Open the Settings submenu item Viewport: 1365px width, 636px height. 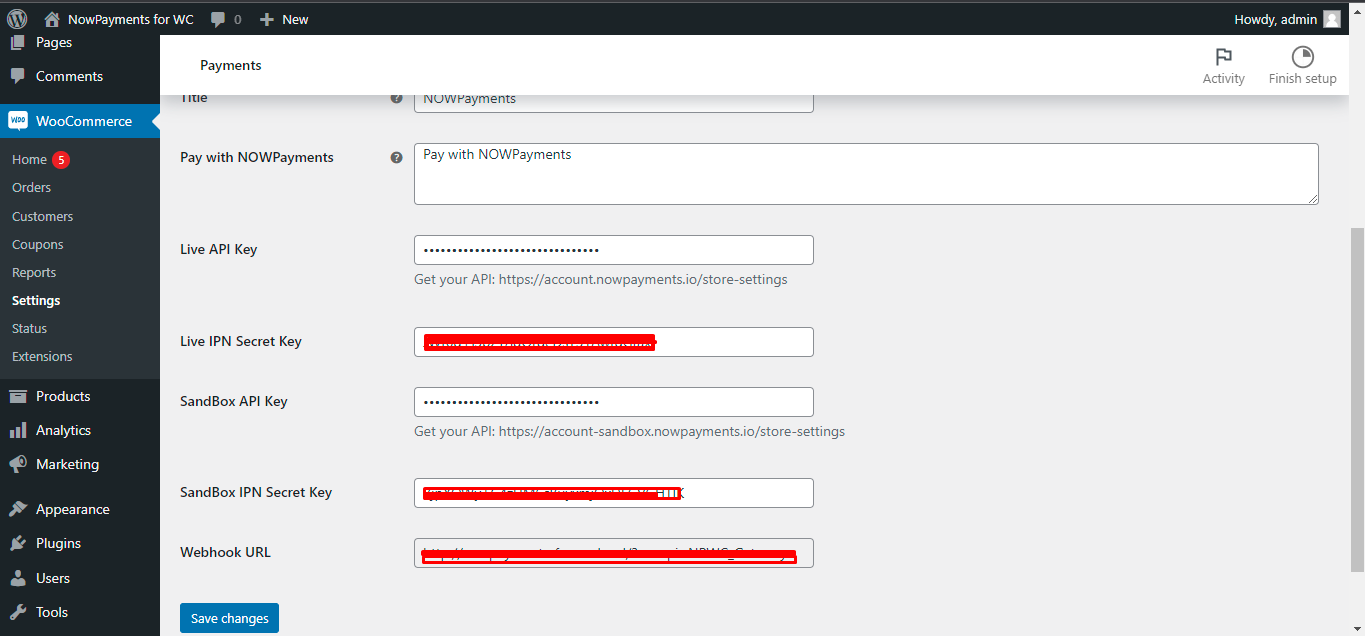pyautogui.click(x=36, y=300)
